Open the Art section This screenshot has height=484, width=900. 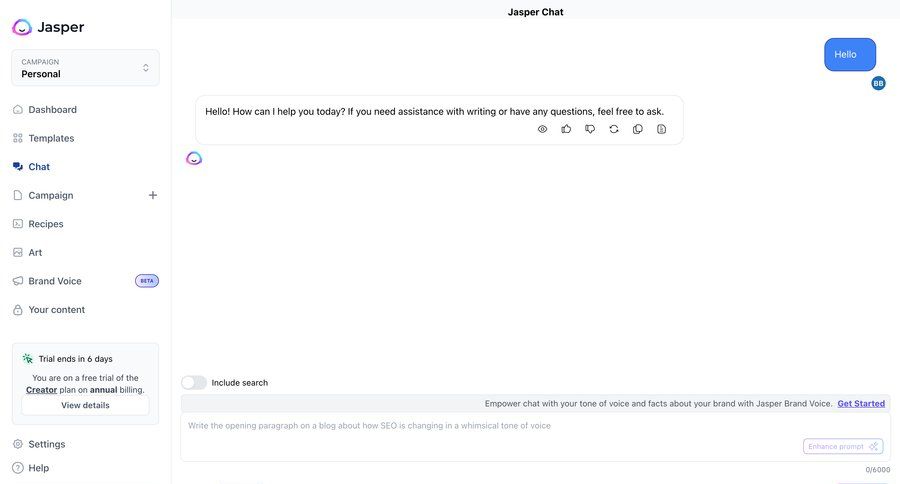coord(35,253)
